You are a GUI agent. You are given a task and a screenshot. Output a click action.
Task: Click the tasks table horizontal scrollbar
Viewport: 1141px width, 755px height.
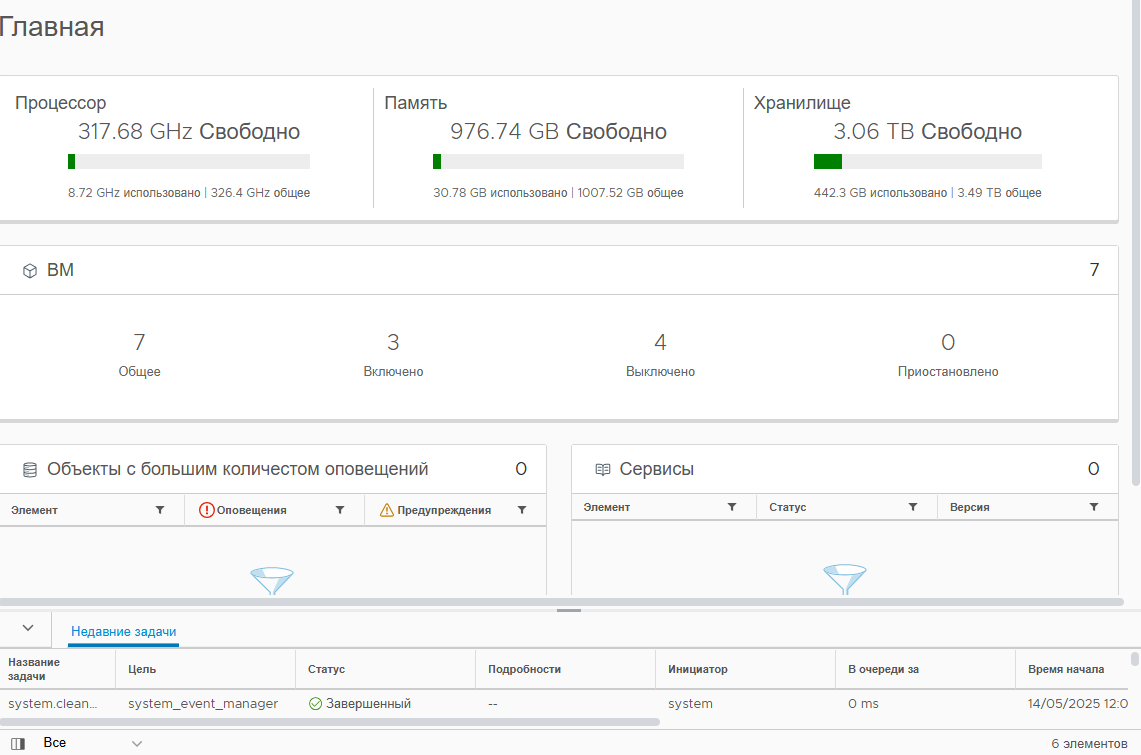point(330,722)
